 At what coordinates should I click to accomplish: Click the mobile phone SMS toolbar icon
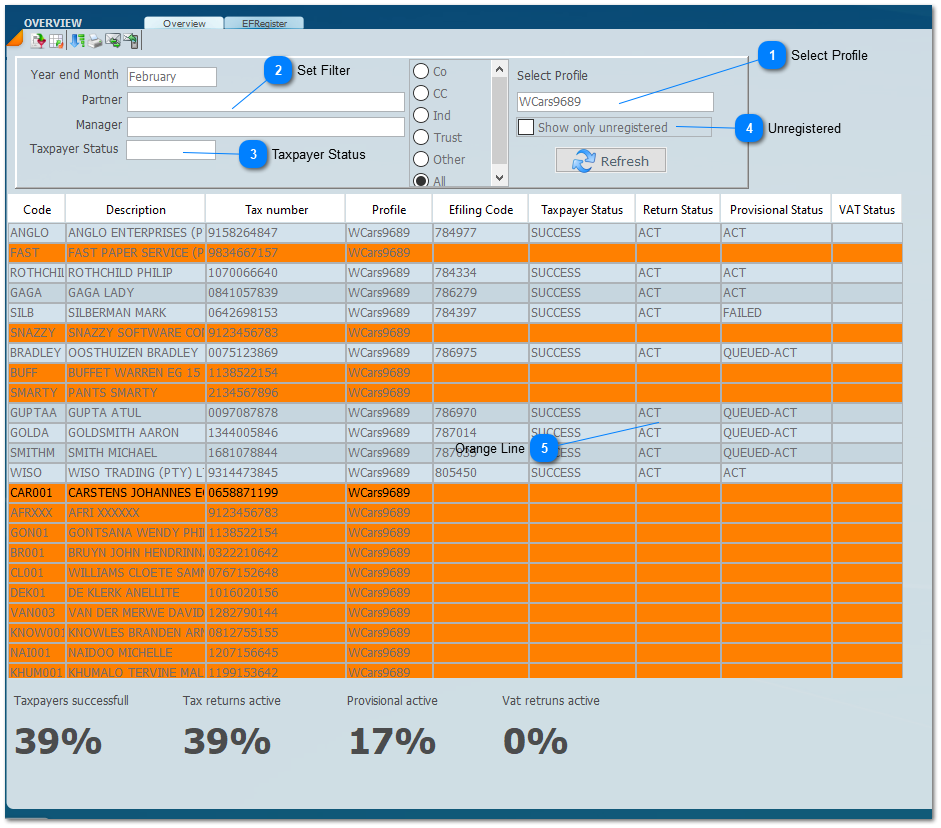tap(131, 41)
